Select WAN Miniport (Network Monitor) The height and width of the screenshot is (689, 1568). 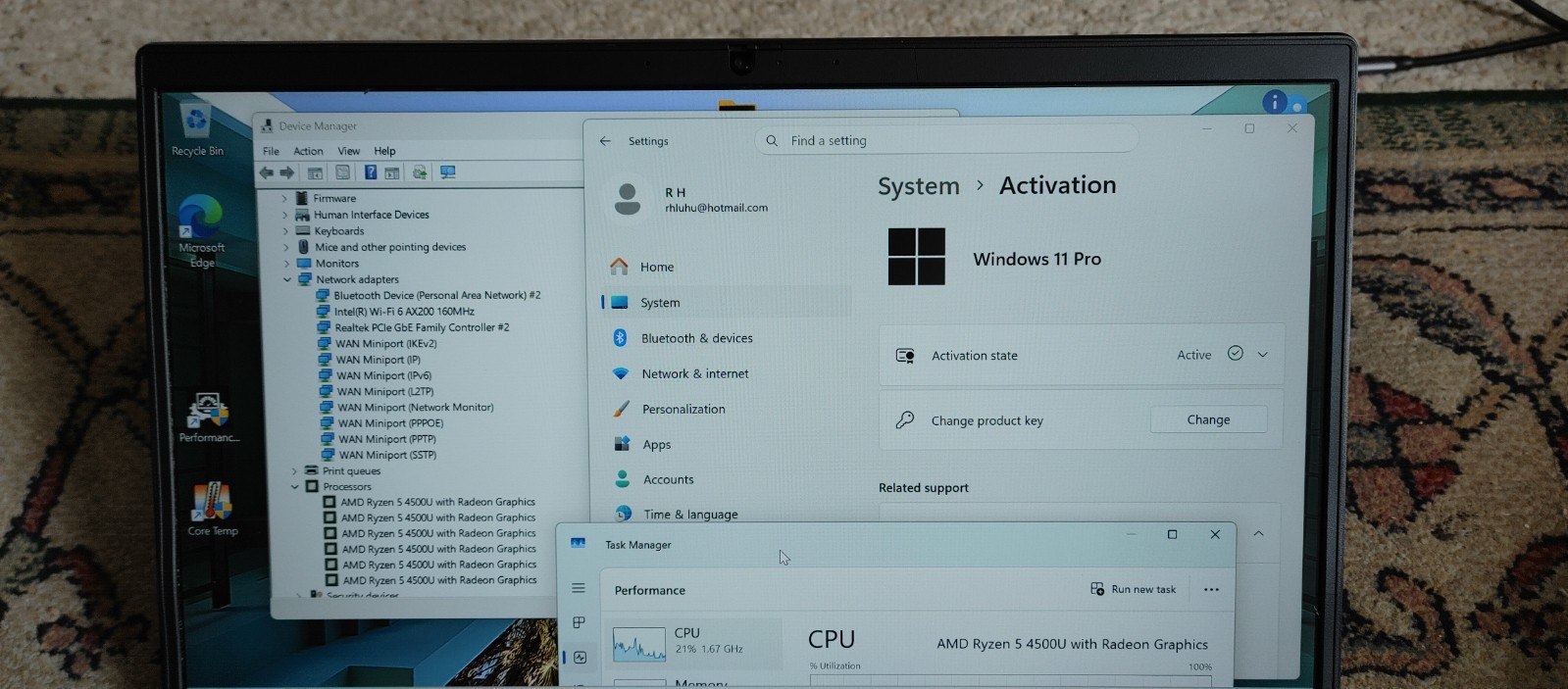(406, 408)
